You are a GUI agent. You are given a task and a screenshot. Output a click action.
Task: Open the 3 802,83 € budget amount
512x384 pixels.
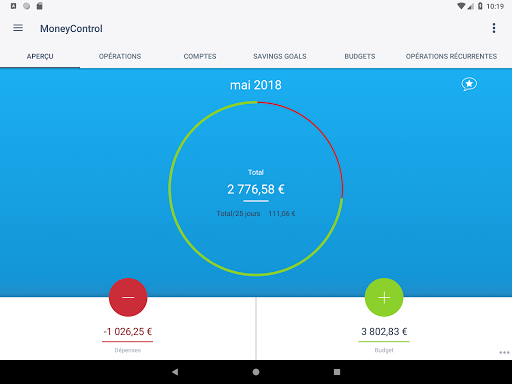tap(384, 332)
